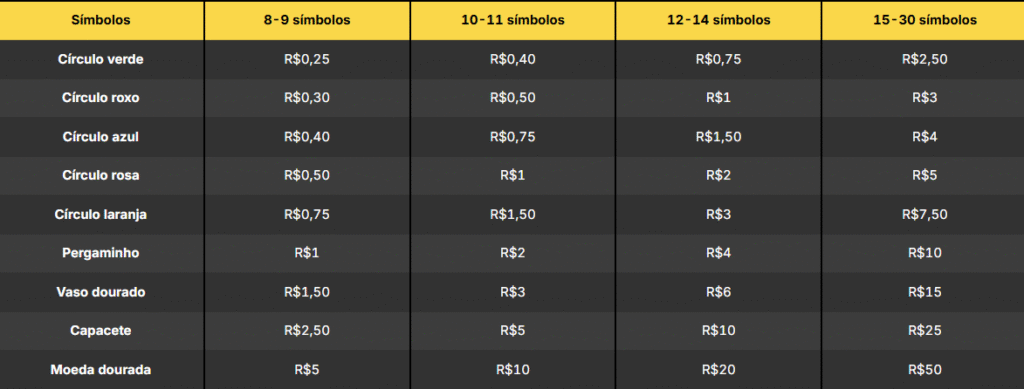
Task: Click the Símbolos column header
Action: point(101,20)
